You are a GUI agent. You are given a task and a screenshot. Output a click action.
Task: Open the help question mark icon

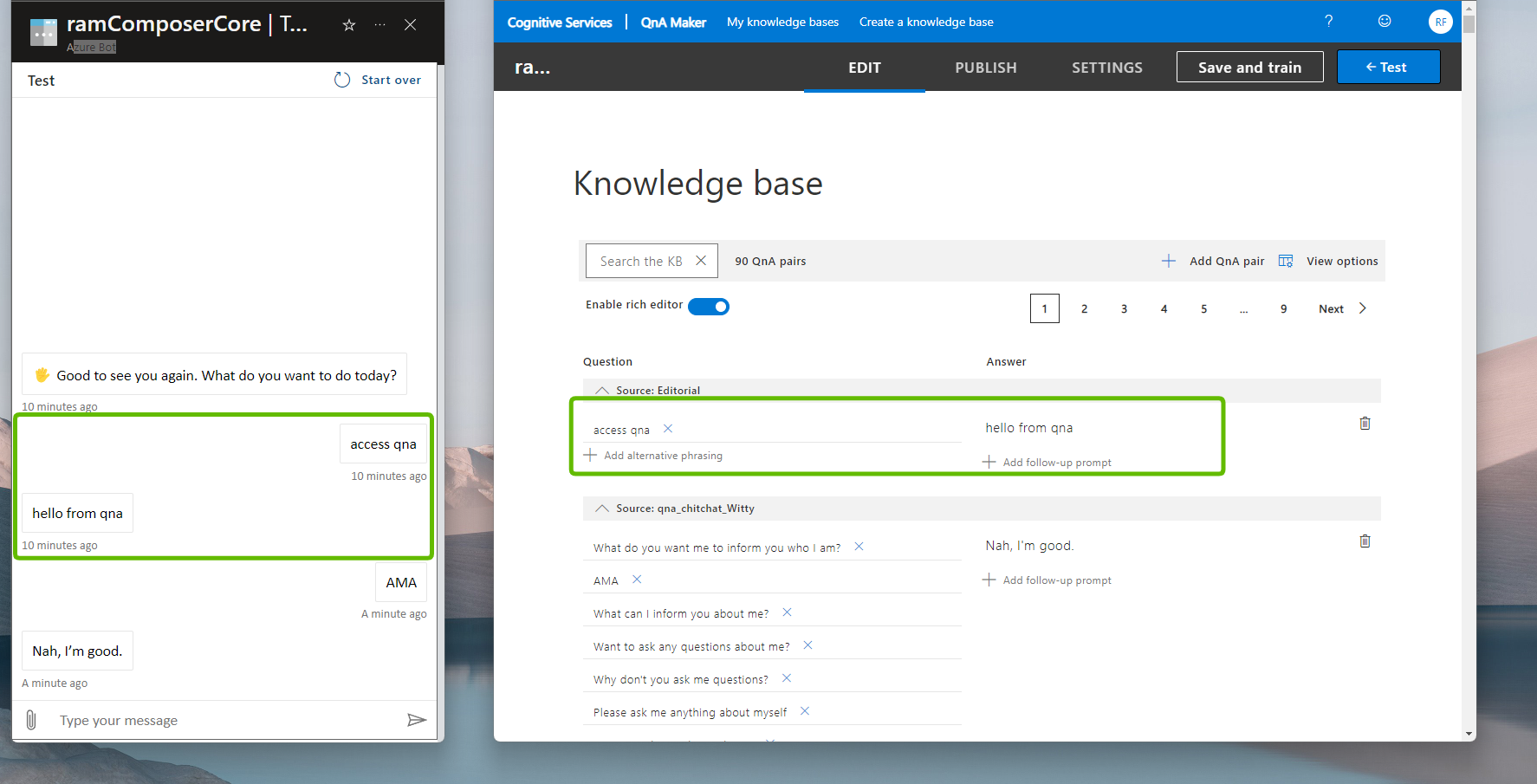click(1328, 21)
